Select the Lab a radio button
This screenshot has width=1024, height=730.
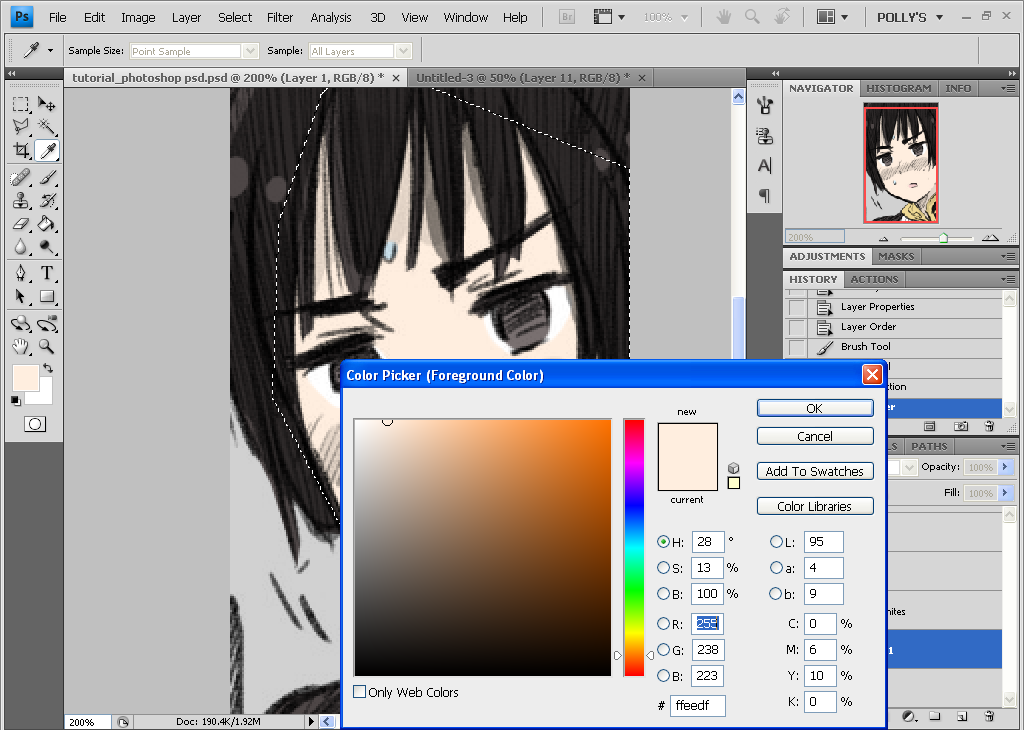pyautogui.click(x=776, y=568)
